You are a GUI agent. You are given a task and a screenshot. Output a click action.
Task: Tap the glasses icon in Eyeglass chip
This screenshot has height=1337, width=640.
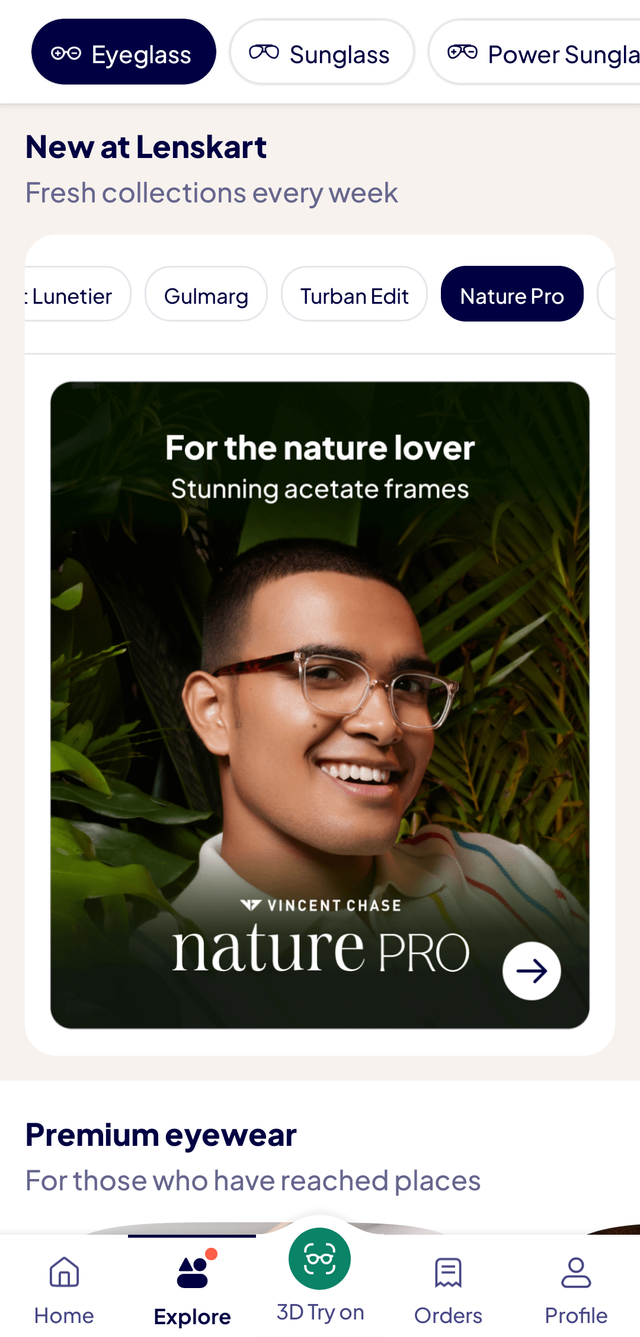point(66,53)
